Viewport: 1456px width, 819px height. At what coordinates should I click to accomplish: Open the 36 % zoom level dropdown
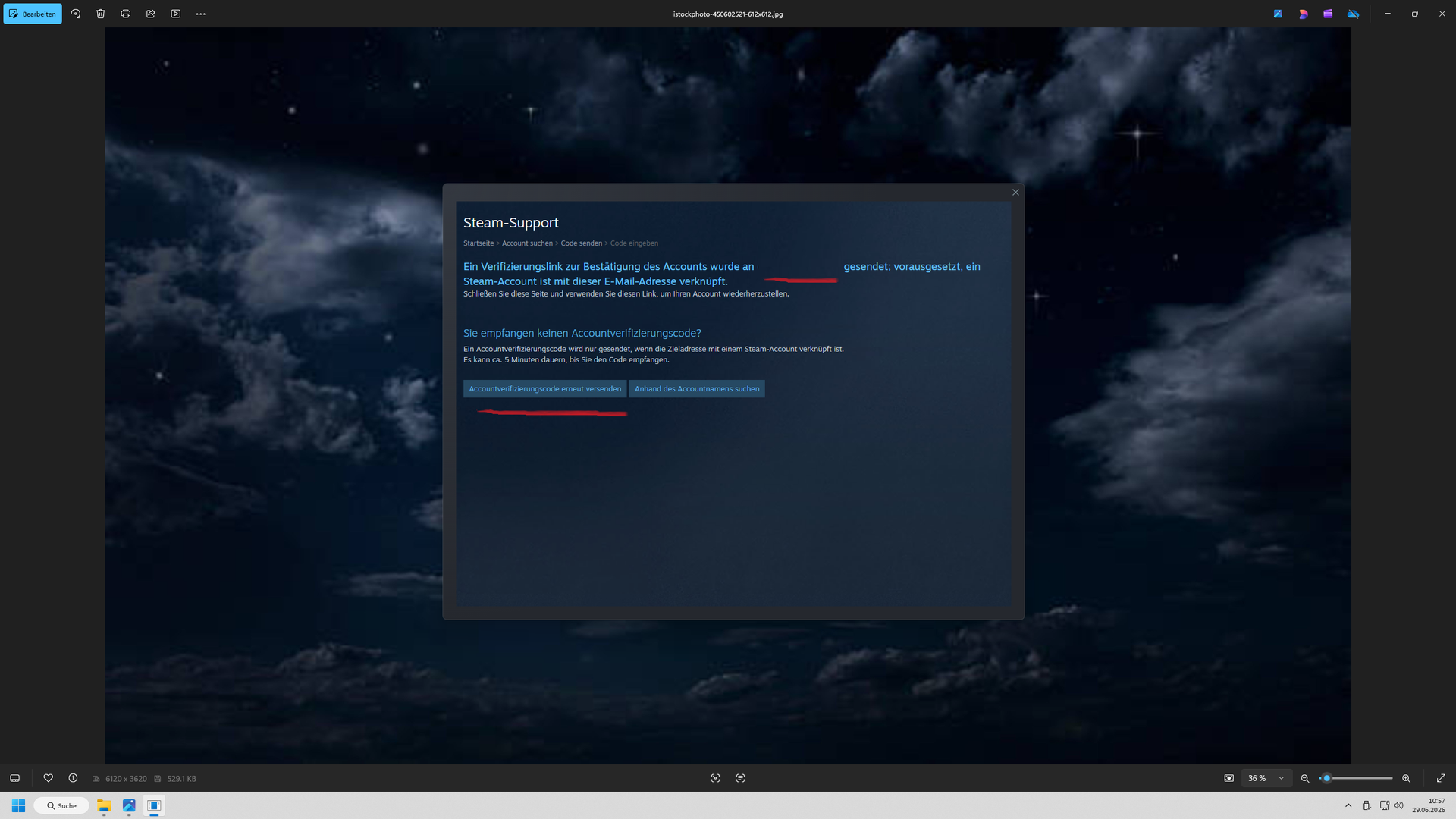(1266, 778)
